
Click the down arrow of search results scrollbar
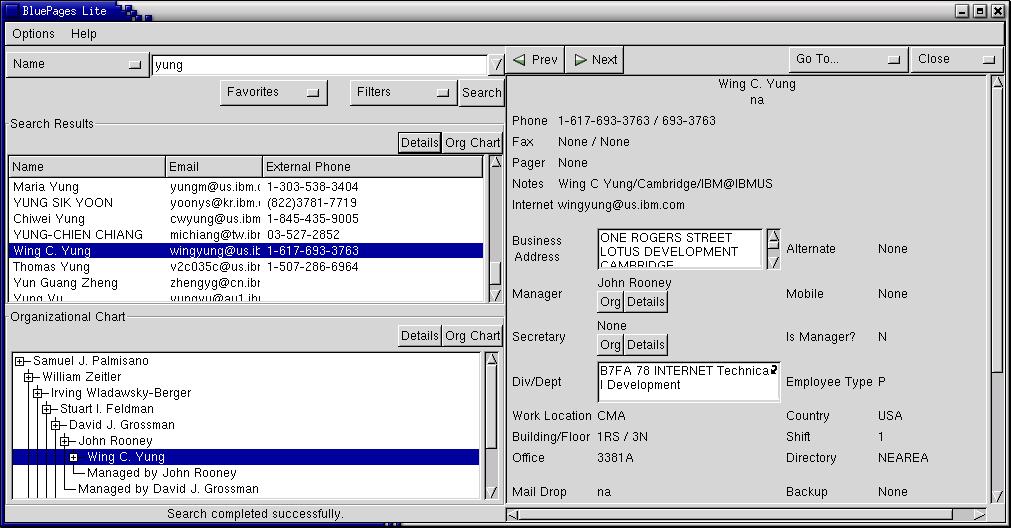click(x=496, y=295)
